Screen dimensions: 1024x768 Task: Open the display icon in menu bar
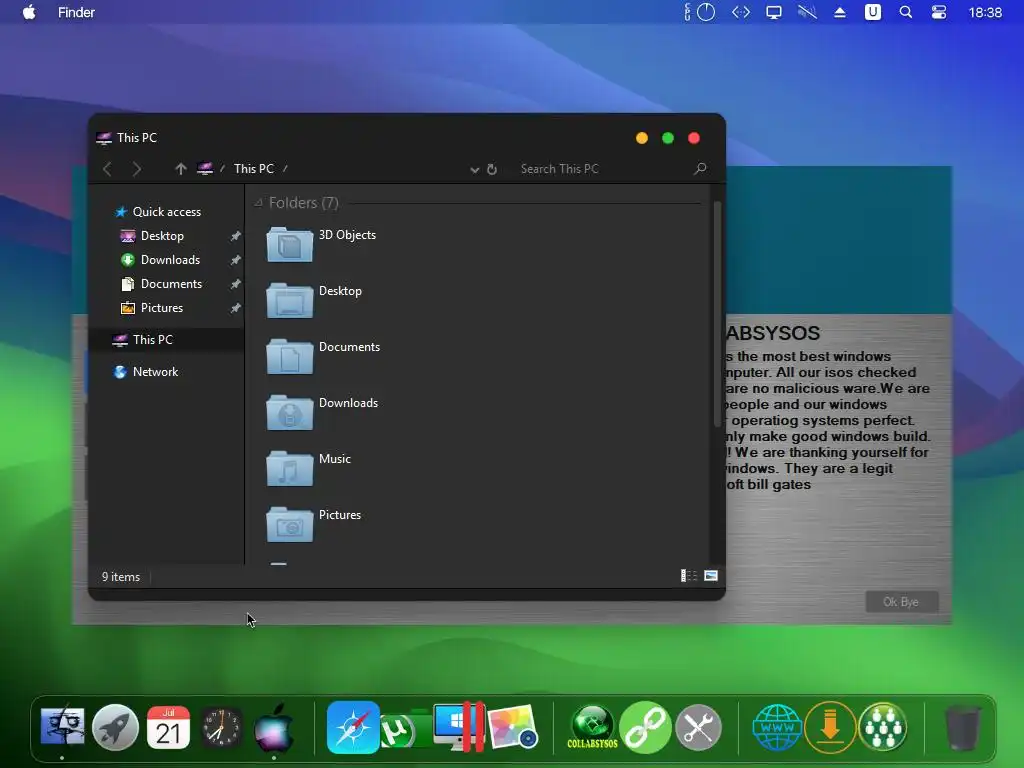[774, 12]
